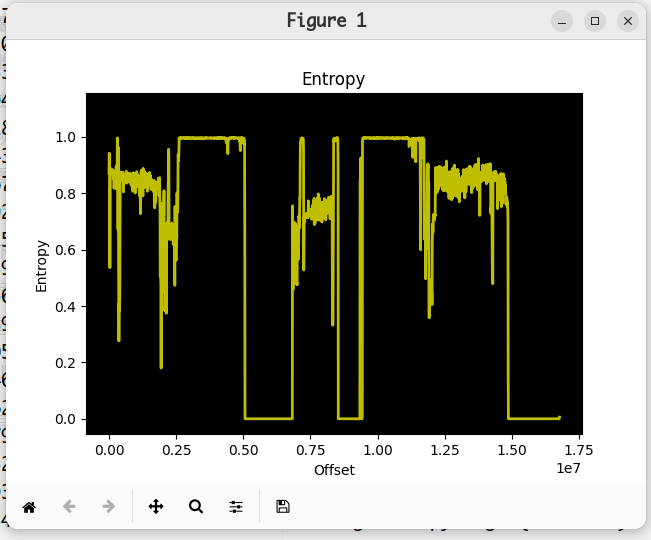Click the 'Offset' x-axis label
The image size is (651, 540).
click(334, 470)
